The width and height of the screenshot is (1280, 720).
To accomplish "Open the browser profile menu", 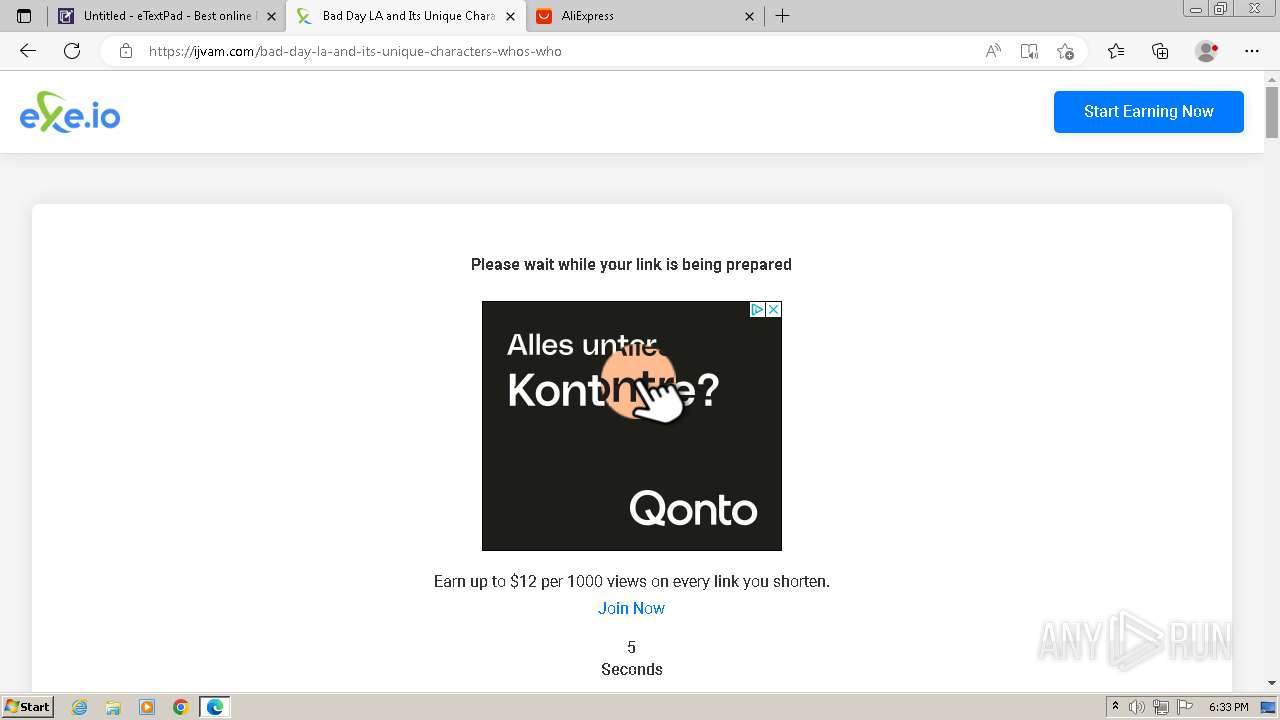I will 1206,51.
